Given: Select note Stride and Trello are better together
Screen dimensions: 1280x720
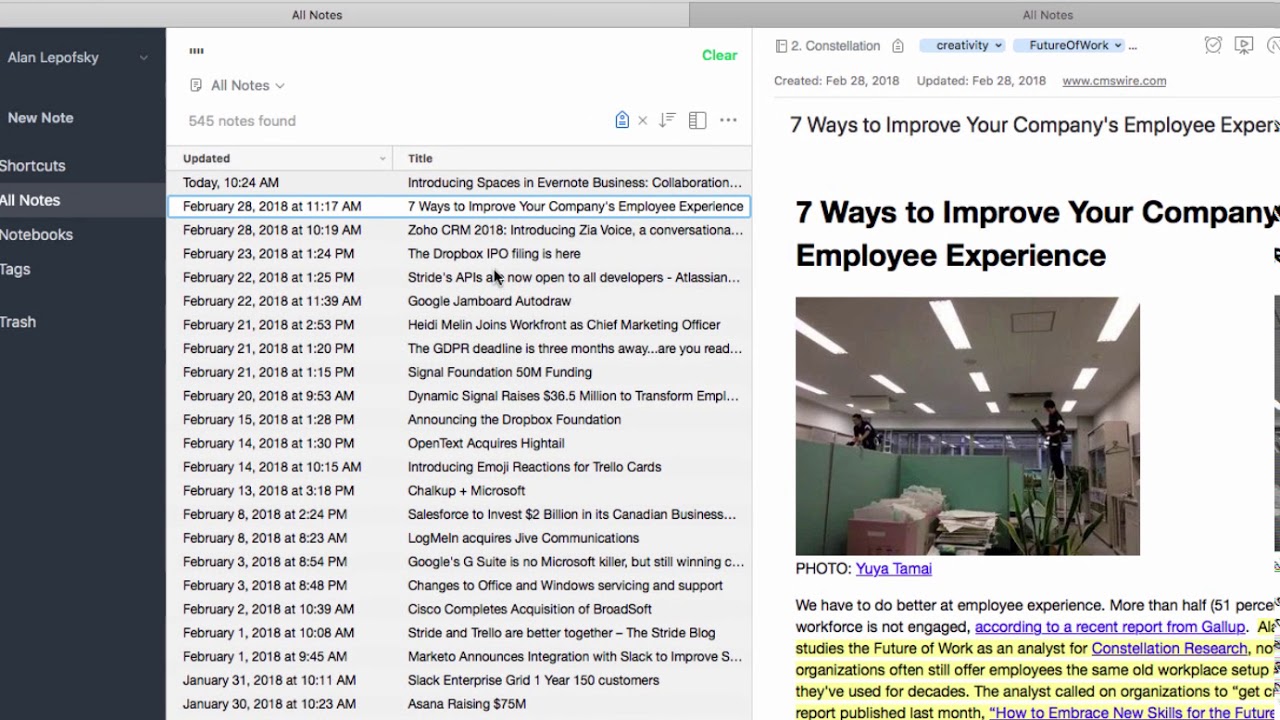Looking at the screenshot, I should tap(459, 633).
